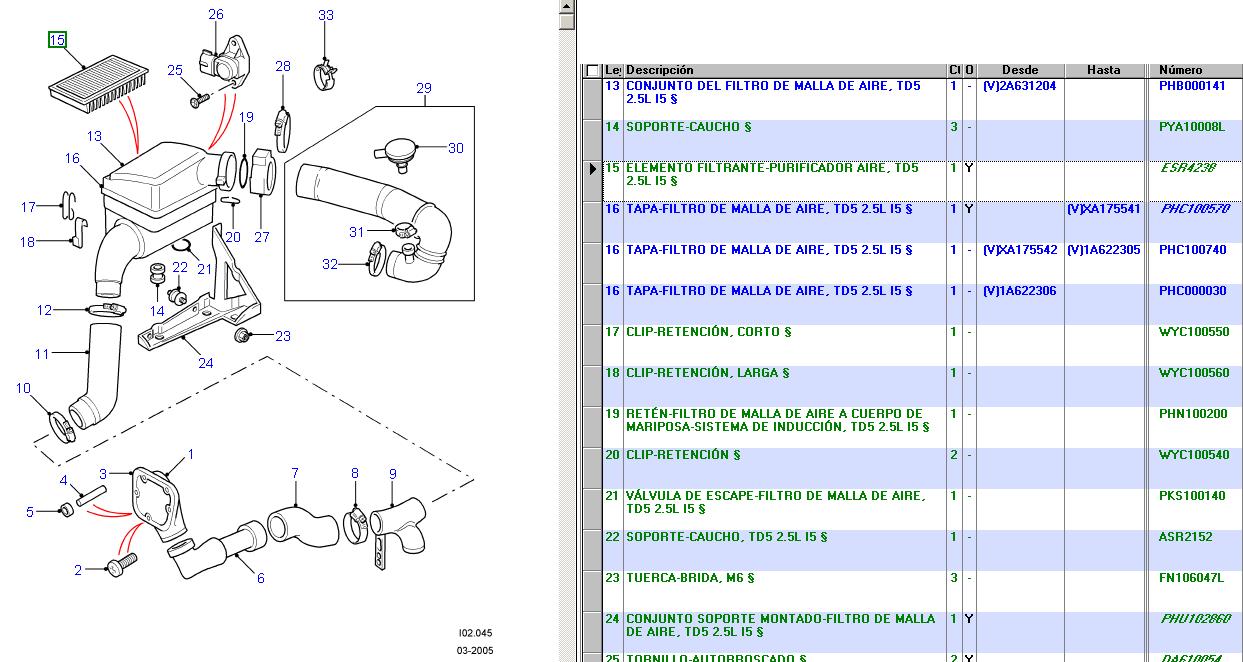The height and width of the screenshot is (662, 1243).
Task: Click callout number 33 hose clamp label
Action: pyautogui.click(x=325, y=15)
